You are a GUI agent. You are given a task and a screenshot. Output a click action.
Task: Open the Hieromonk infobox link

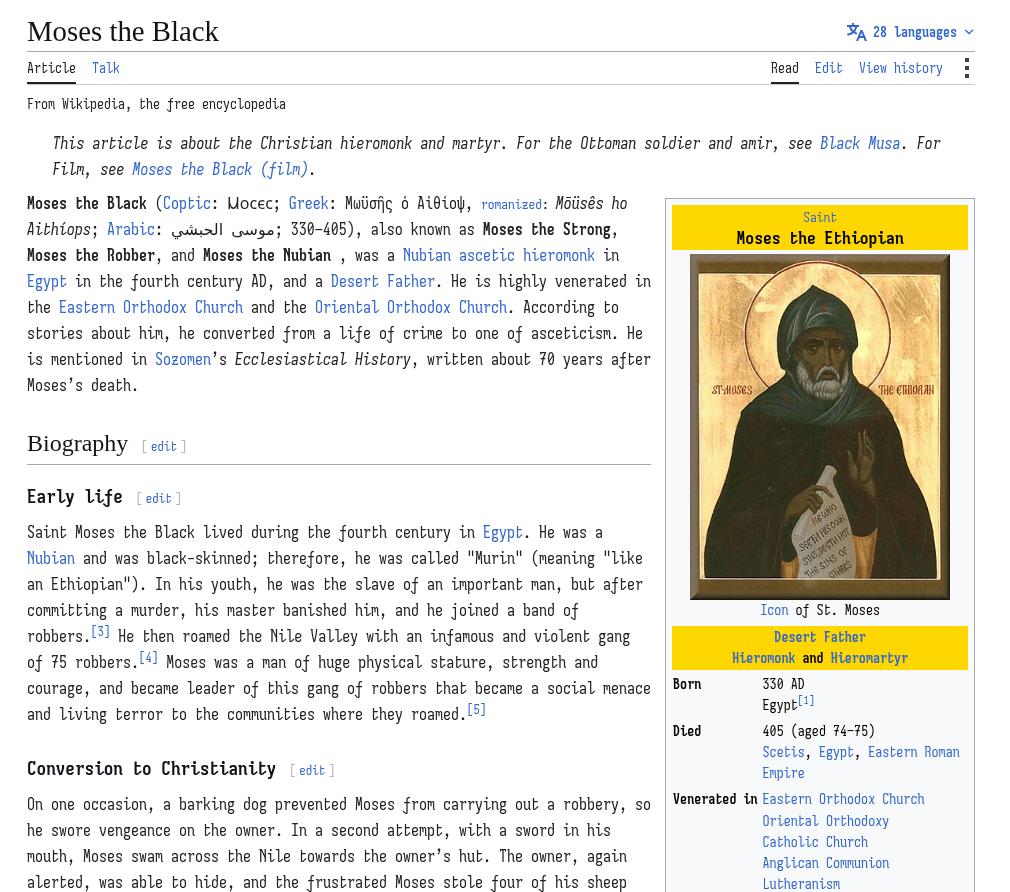click(x=763, y=658)
